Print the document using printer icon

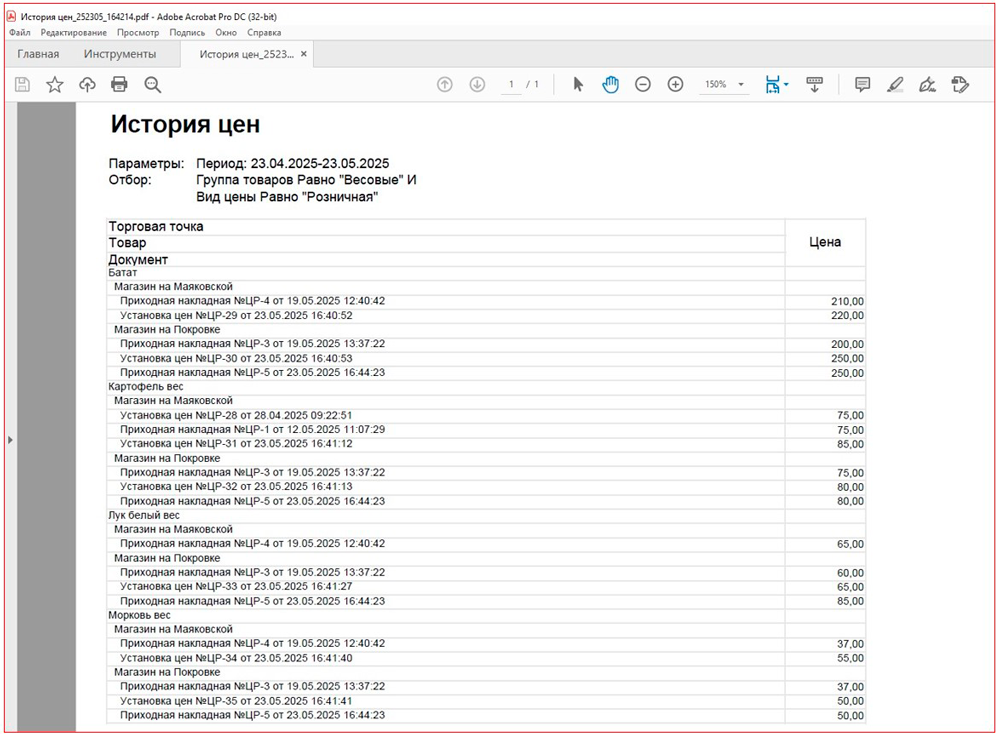tap(119, 85)
